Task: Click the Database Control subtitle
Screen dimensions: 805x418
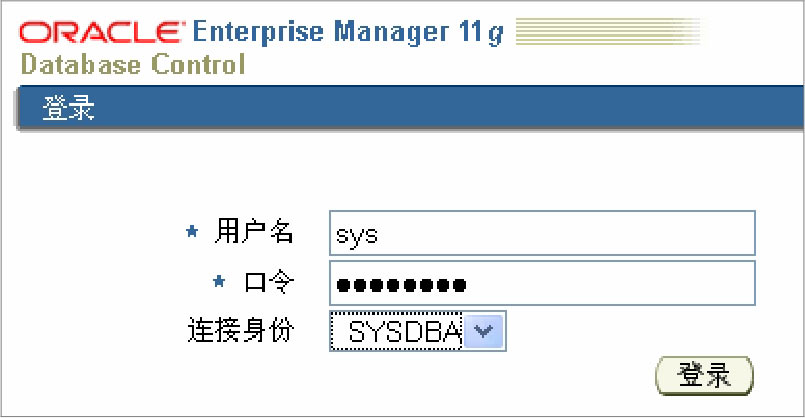Action: (132, 66)
